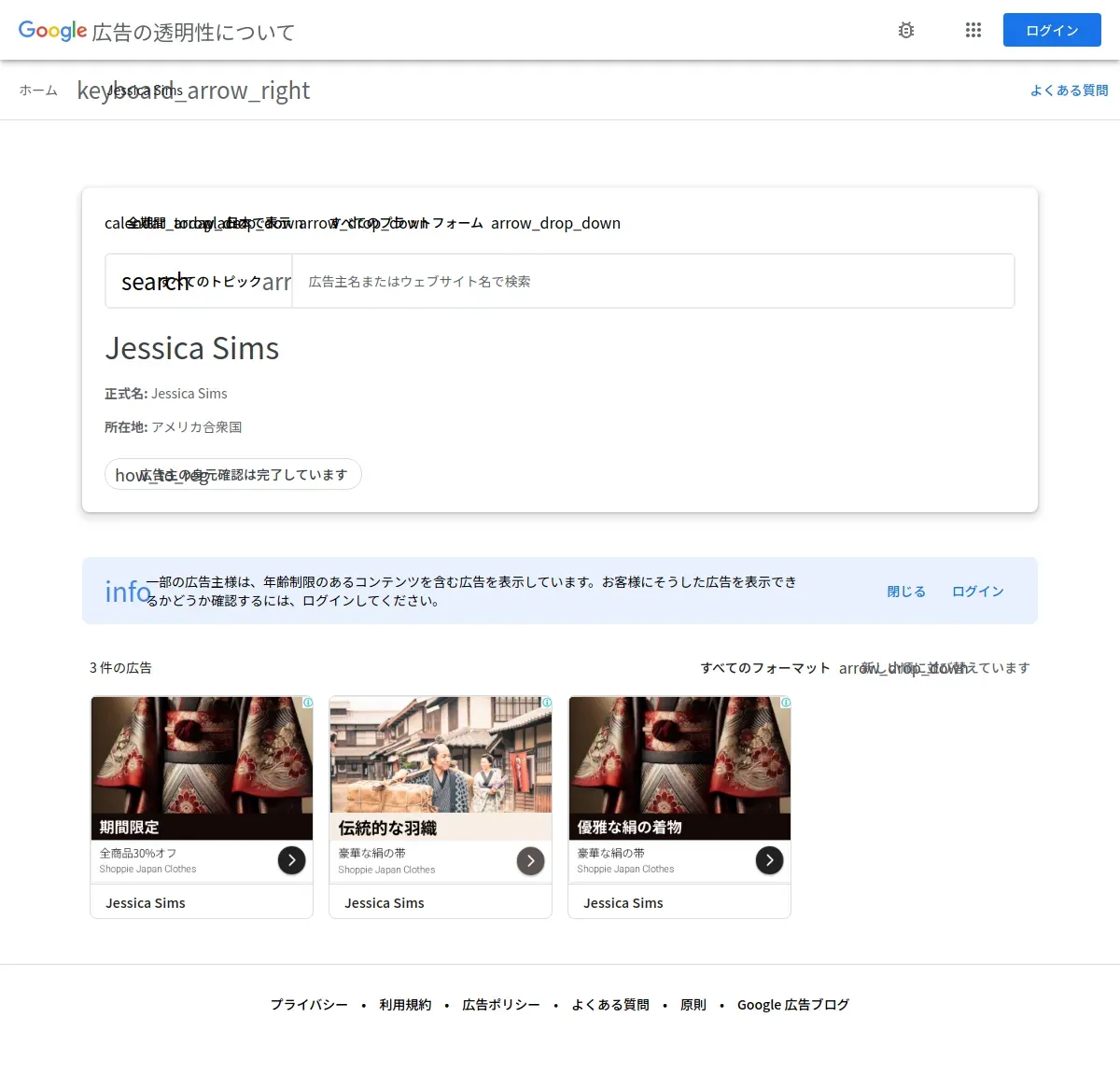Click the arrow button on 優雅な絹の着物 ad

(769, 860)
